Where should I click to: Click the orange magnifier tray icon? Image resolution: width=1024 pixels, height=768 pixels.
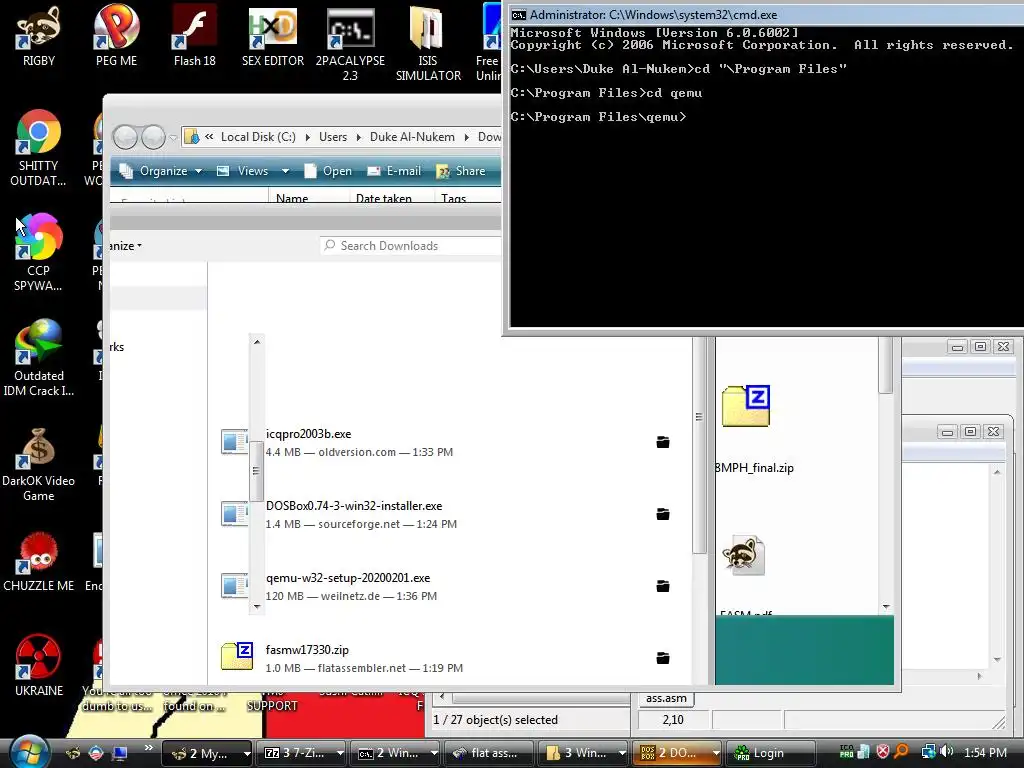coord(901,752)
